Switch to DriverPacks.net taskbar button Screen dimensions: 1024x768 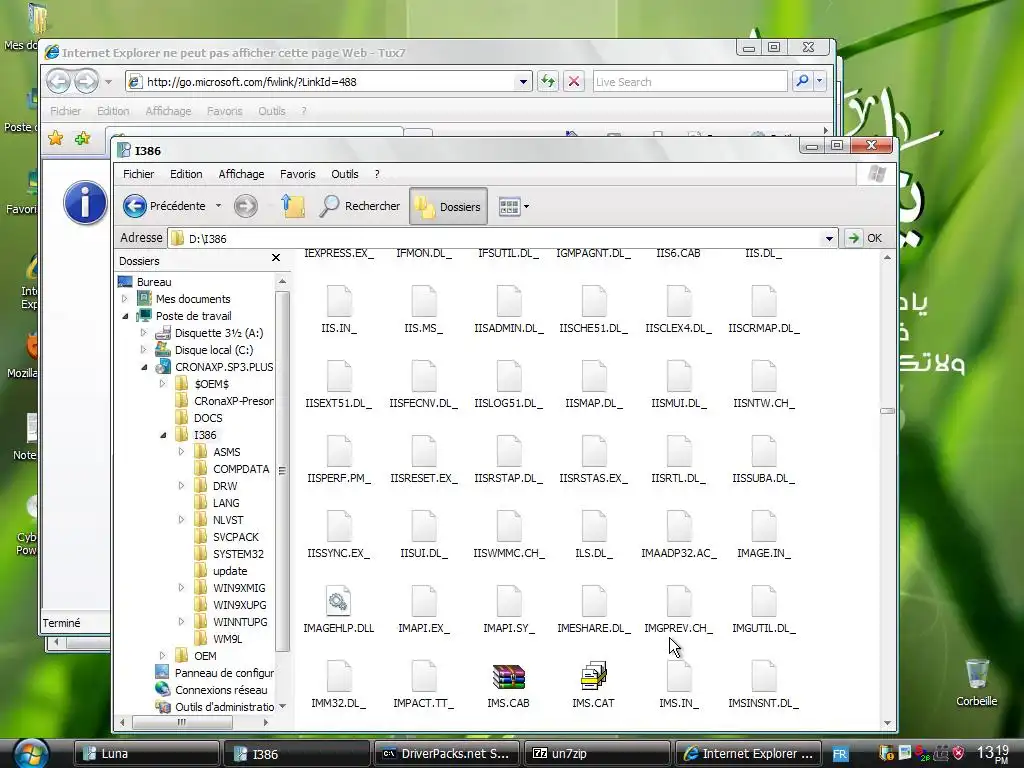point(447,754)
